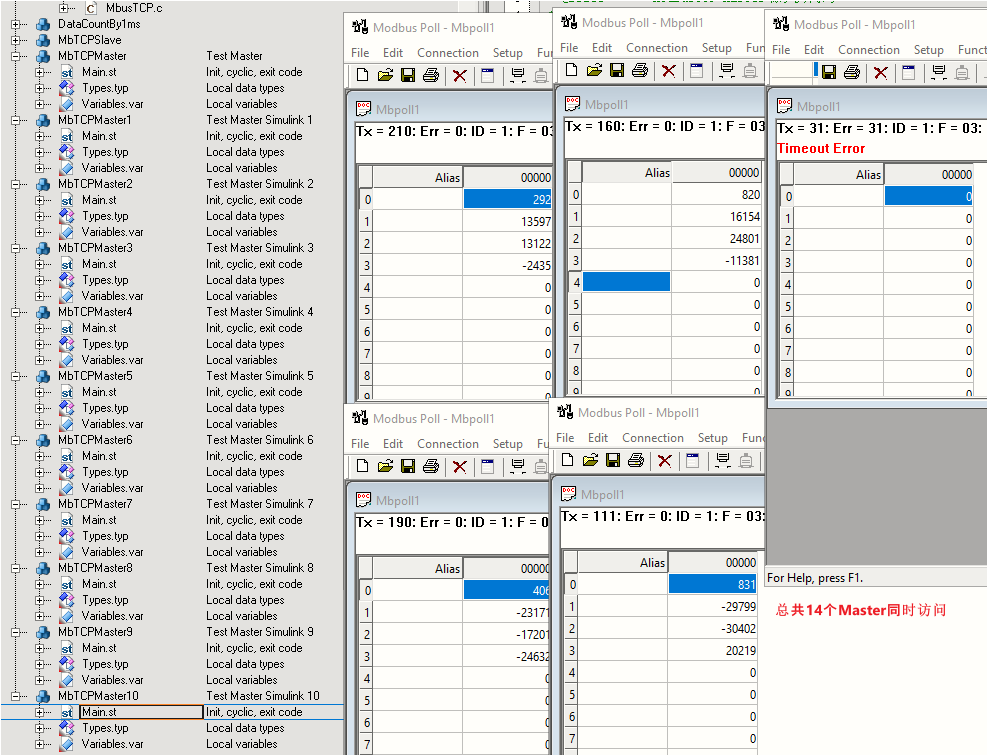The image size is (987, 755).
Task: Click Save icon in Tx = 190 window toolbar
Action: tap(408, 467)
